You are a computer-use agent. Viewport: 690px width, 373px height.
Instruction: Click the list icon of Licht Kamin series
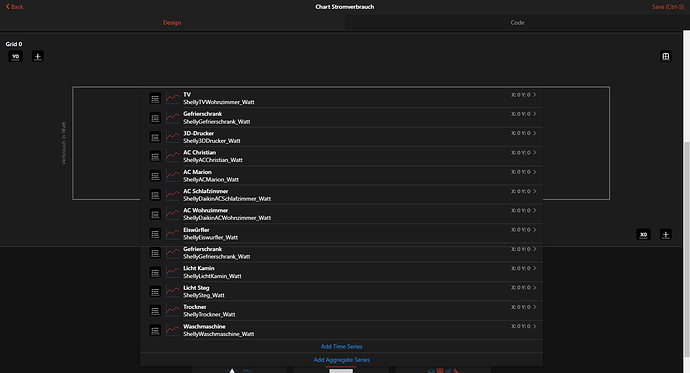tap(155, 272)
